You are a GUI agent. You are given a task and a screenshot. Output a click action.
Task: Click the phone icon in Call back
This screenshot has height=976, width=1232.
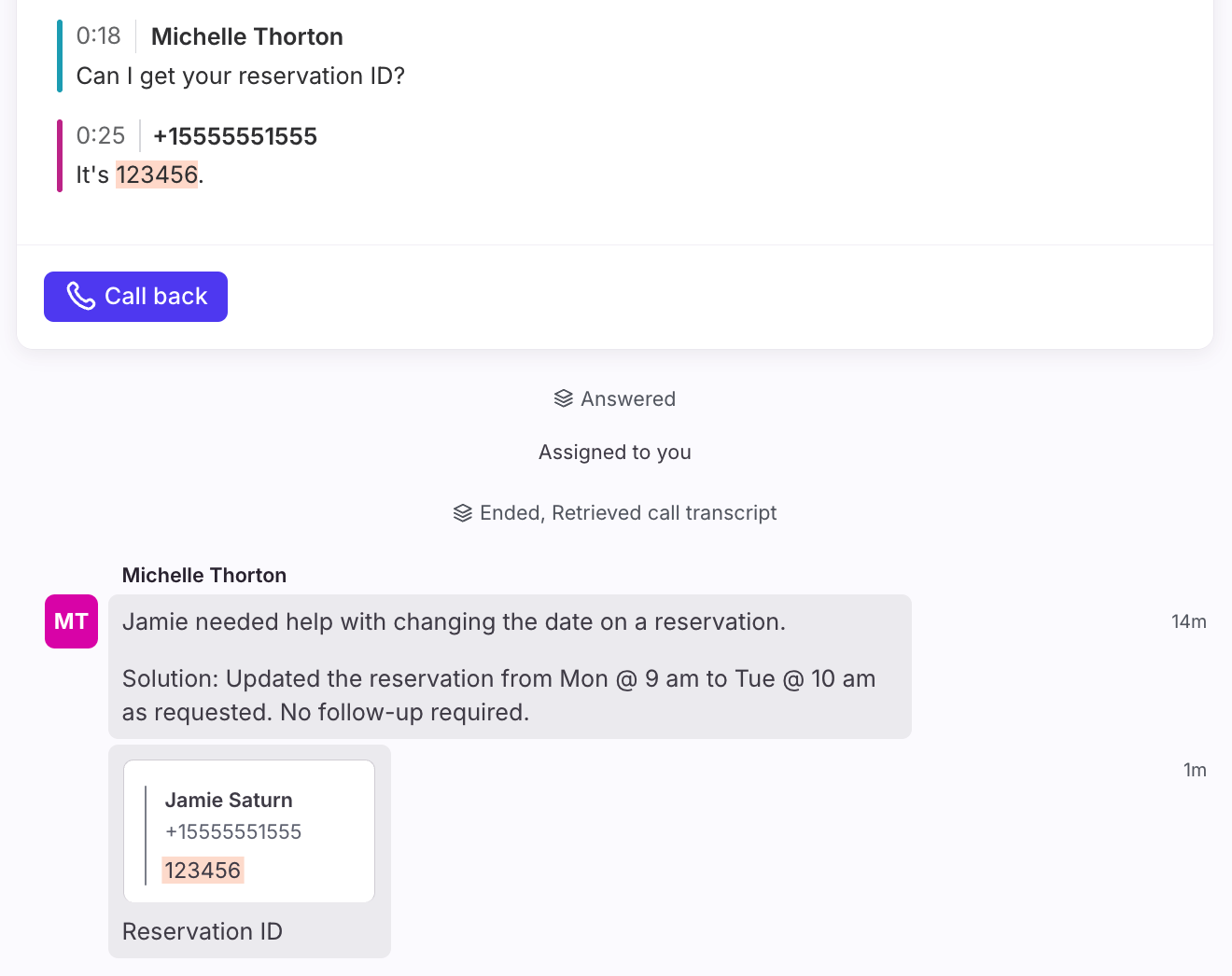(81, 297)
